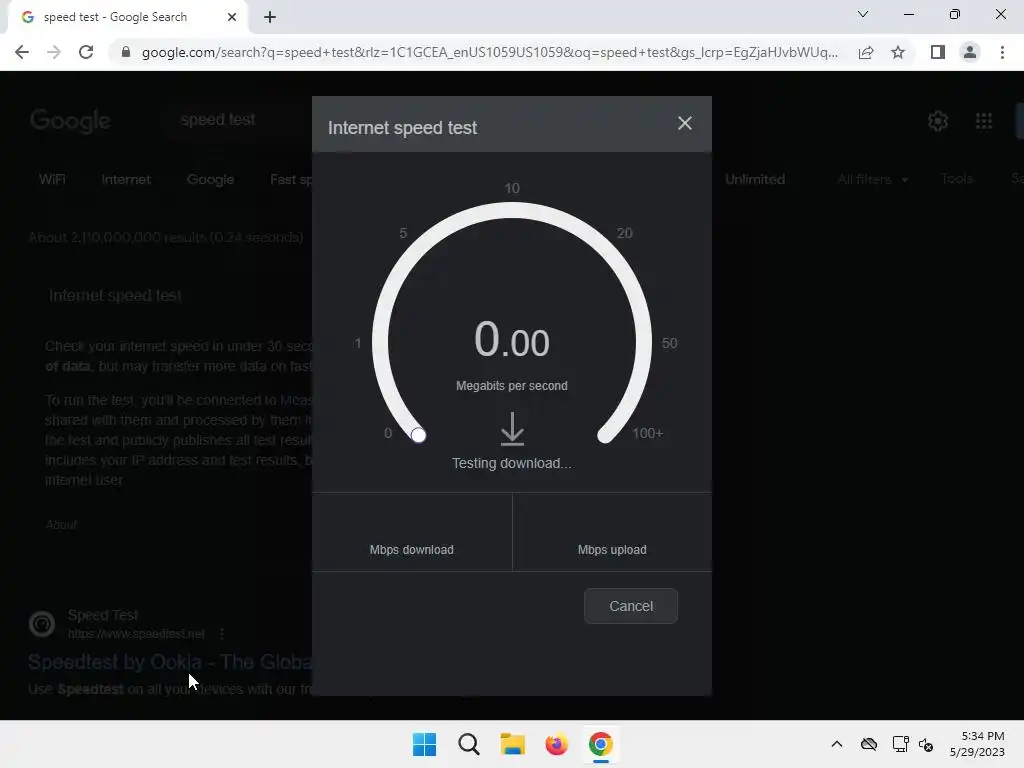
Task: Go back to previous page
Action: tap(22, 52)
